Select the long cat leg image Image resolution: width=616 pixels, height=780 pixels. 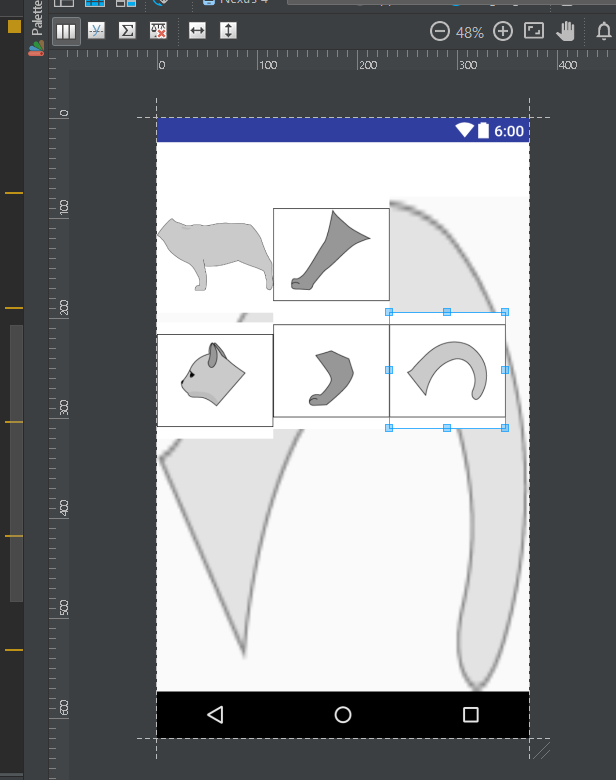[331, 254]
